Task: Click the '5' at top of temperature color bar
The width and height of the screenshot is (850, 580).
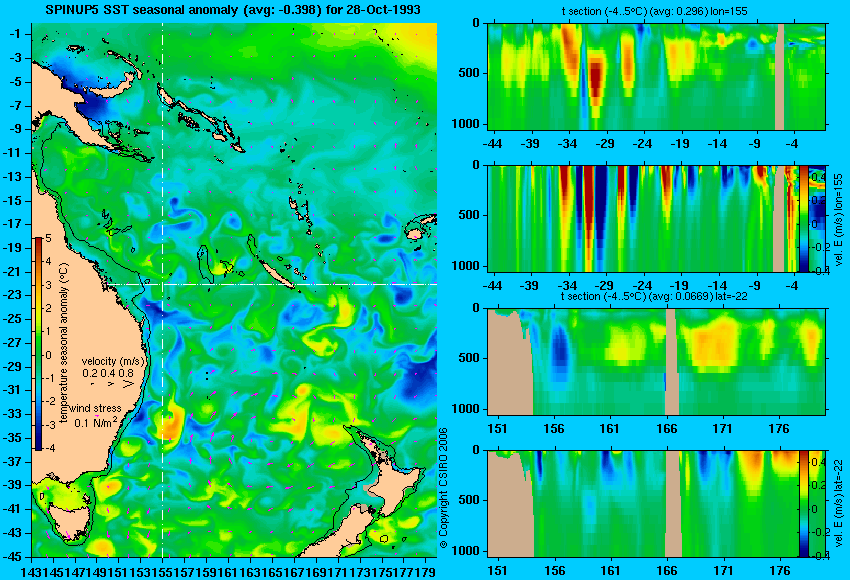Action: [x=48, y=238]
